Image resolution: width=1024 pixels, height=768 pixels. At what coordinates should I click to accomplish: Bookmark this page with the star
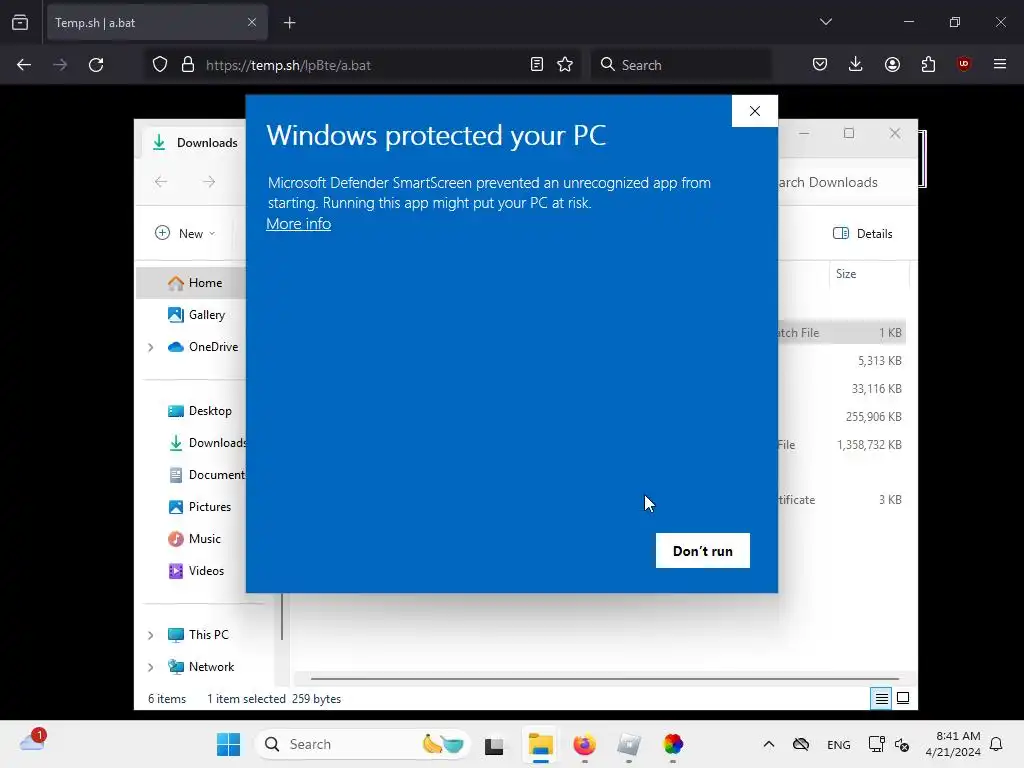pyautogui.click(x=565, y=65)
